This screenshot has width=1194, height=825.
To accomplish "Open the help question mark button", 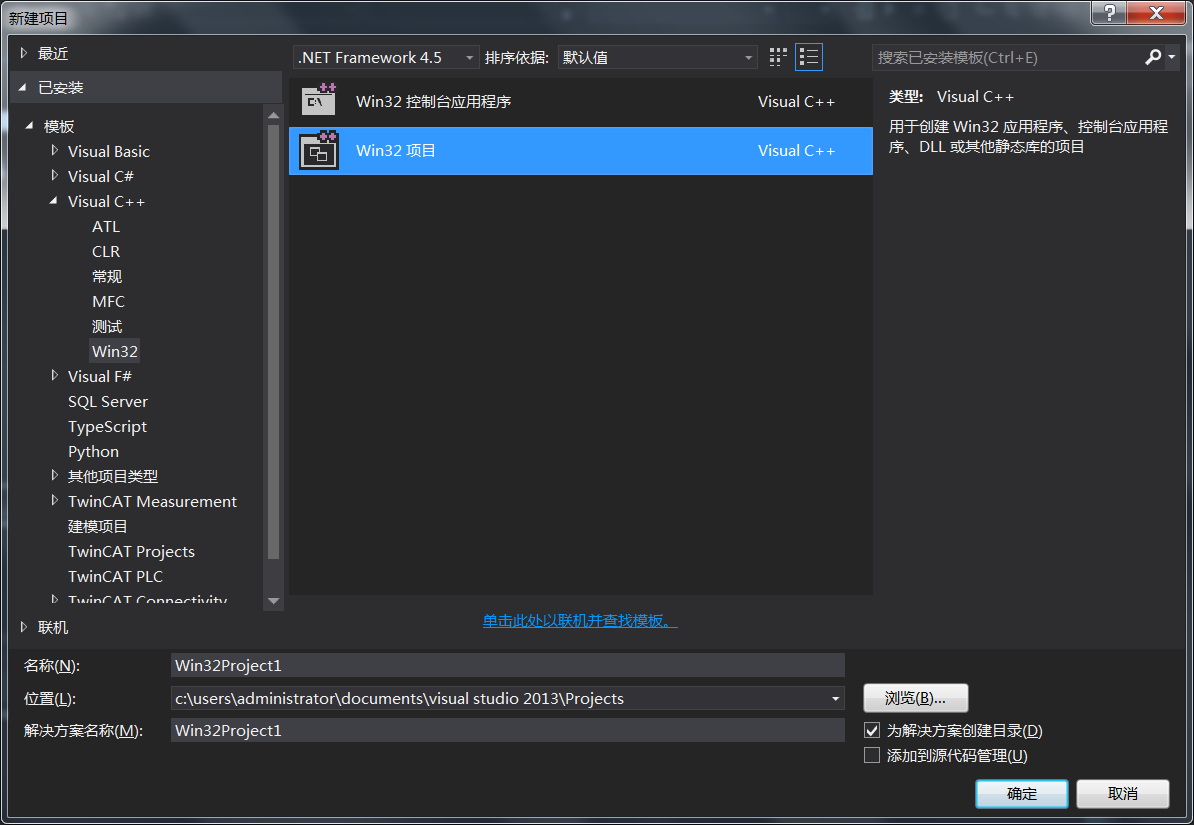I will click(1109, 12).
